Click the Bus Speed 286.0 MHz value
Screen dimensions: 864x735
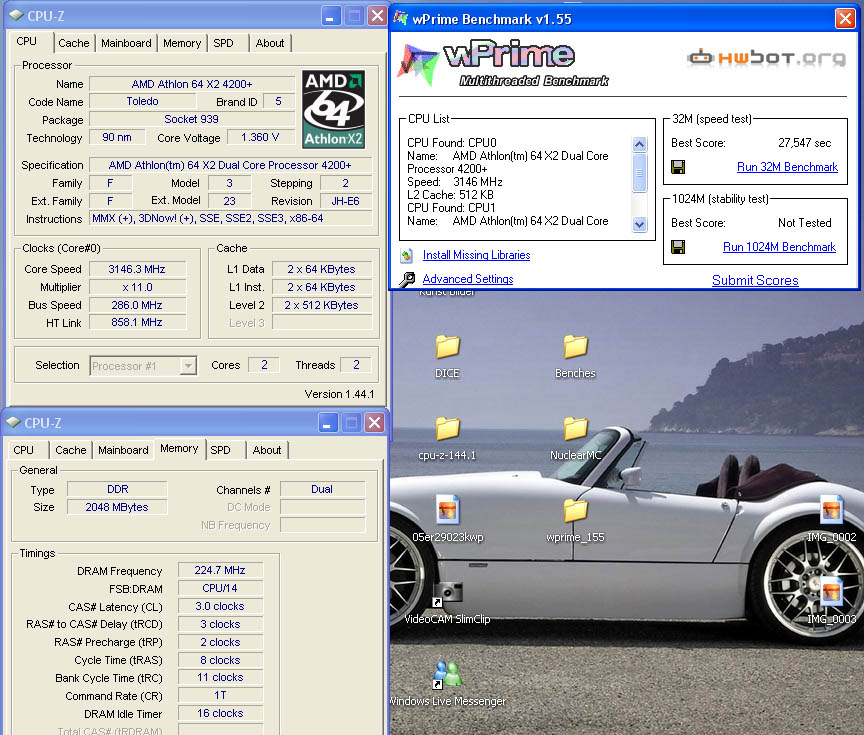click(x=137, y=305)
